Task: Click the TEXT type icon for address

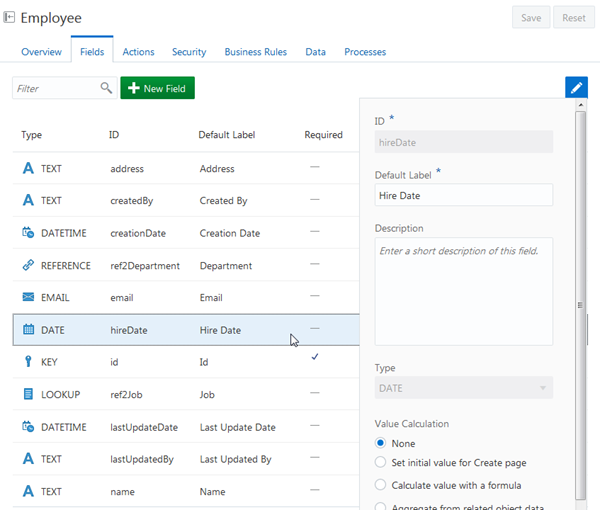Action: point(28,168)
